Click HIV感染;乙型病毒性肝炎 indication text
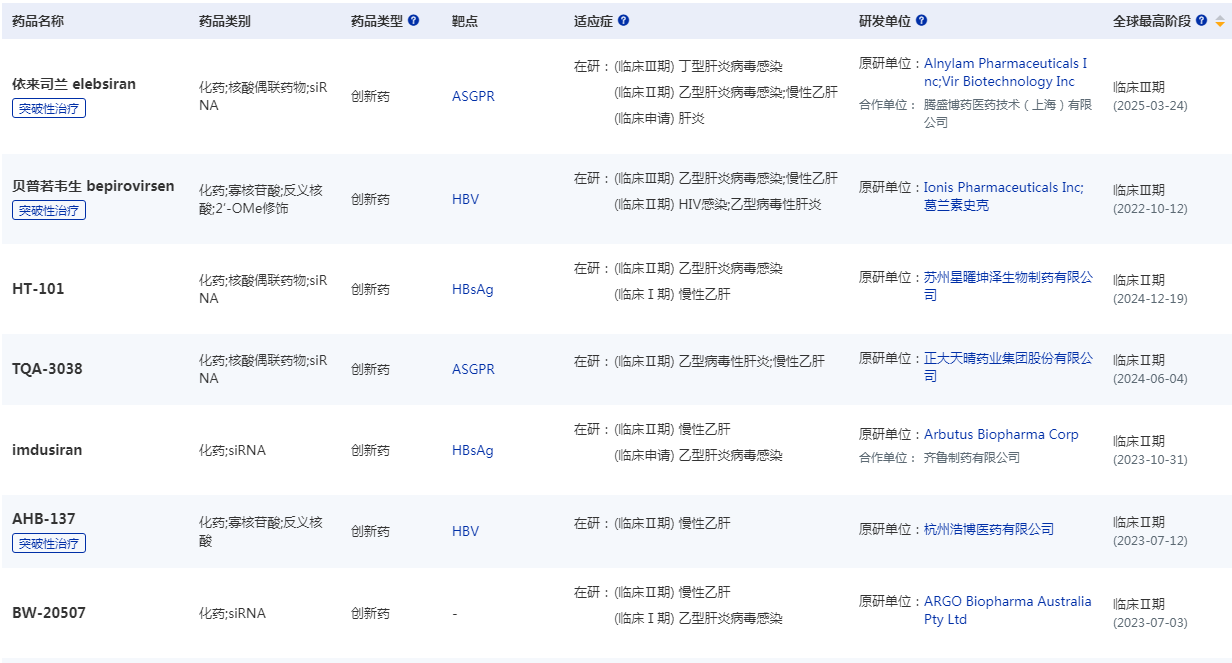 tap(750, 204)
